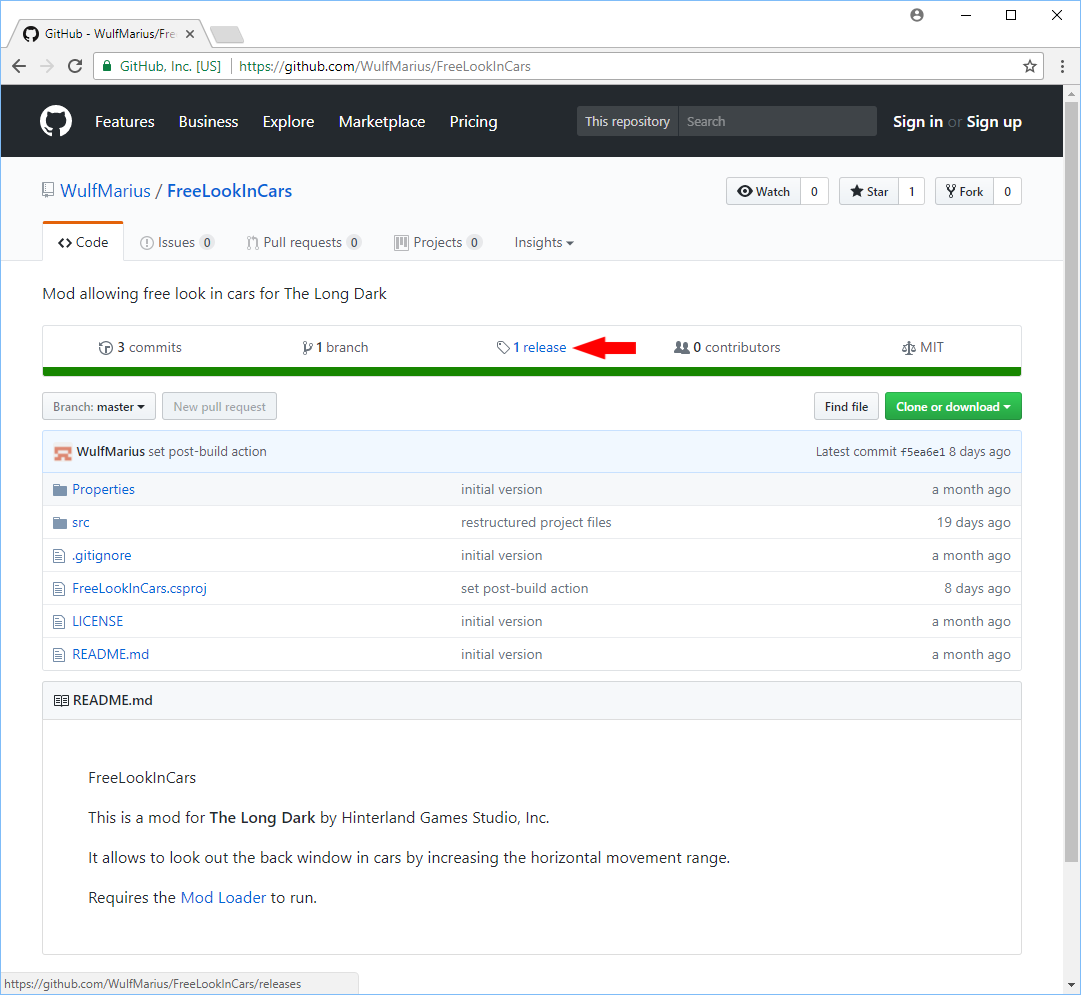Star the FreeLookInCars repository
Screen dimensions: 1081x995
point(869,192)
